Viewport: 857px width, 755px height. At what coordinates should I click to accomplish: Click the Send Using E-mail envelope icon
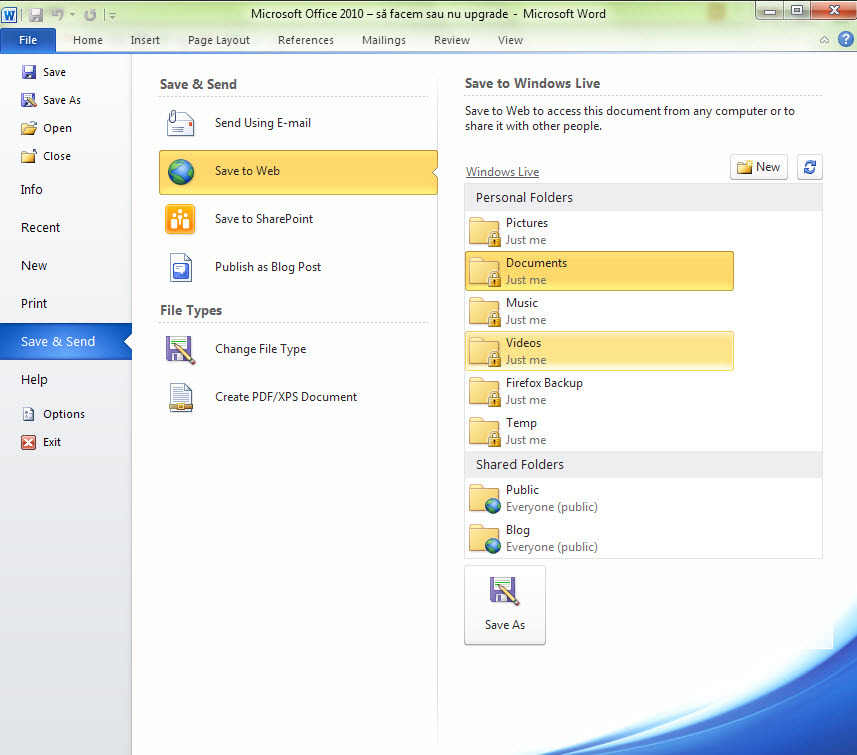(180, 123)
